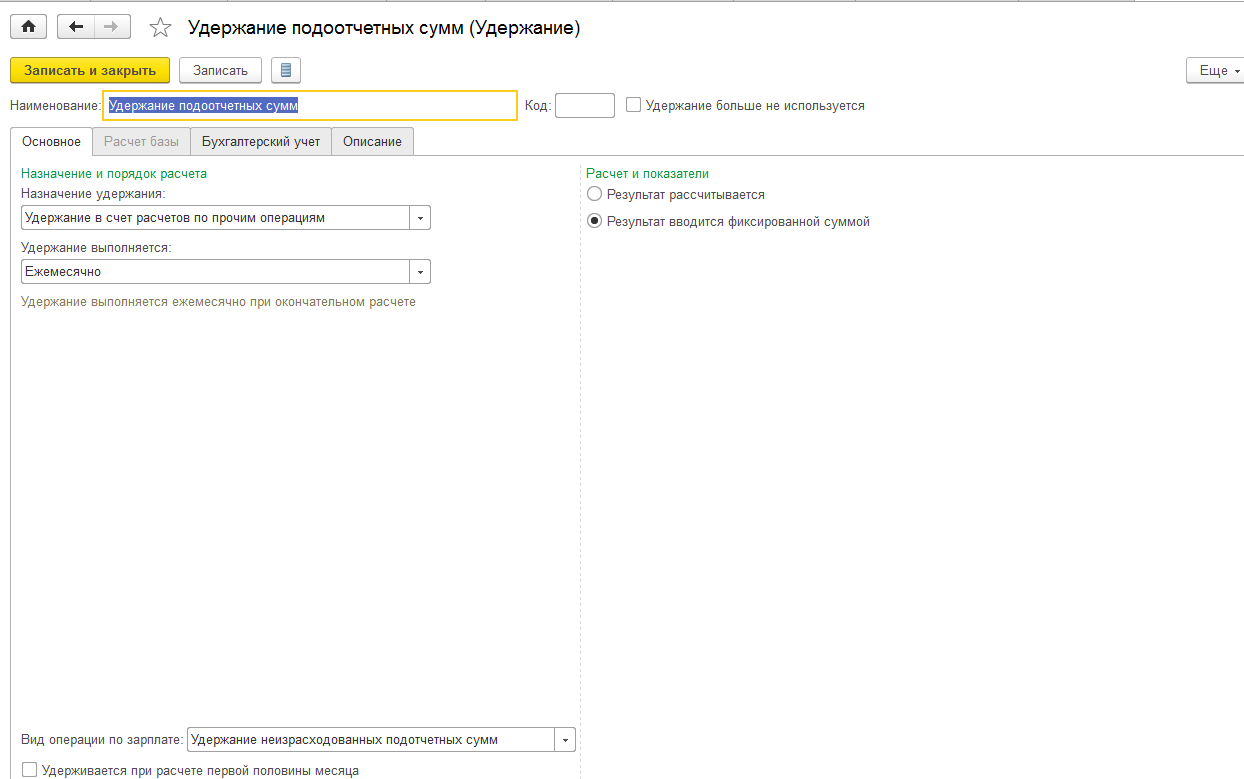Viewport: 1244px width, 779px height.
Task: Expand the Назначение удержания dropdown arrow
Action: [x=420, y=217]
